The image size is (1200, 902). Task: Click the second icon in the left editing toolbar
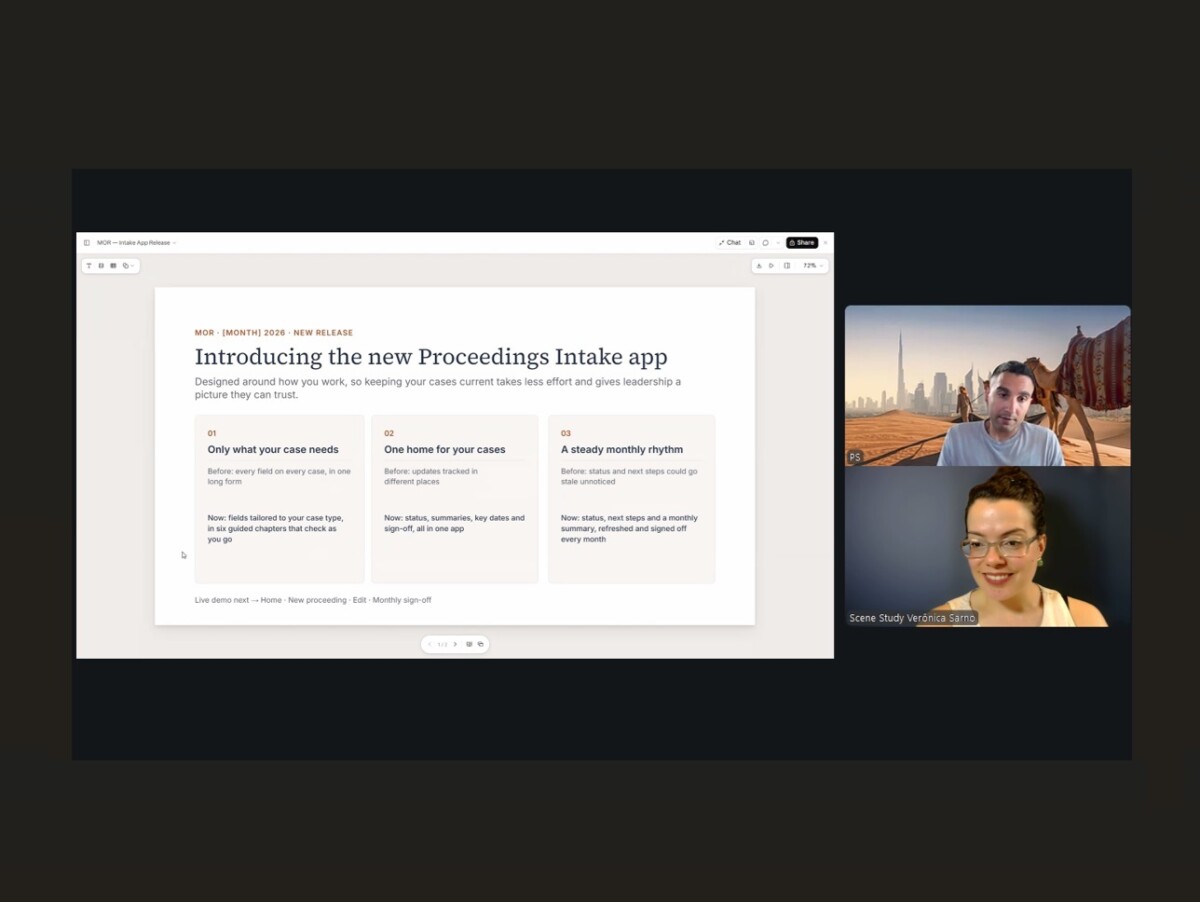pyautogui.click(x=101, y=266)
